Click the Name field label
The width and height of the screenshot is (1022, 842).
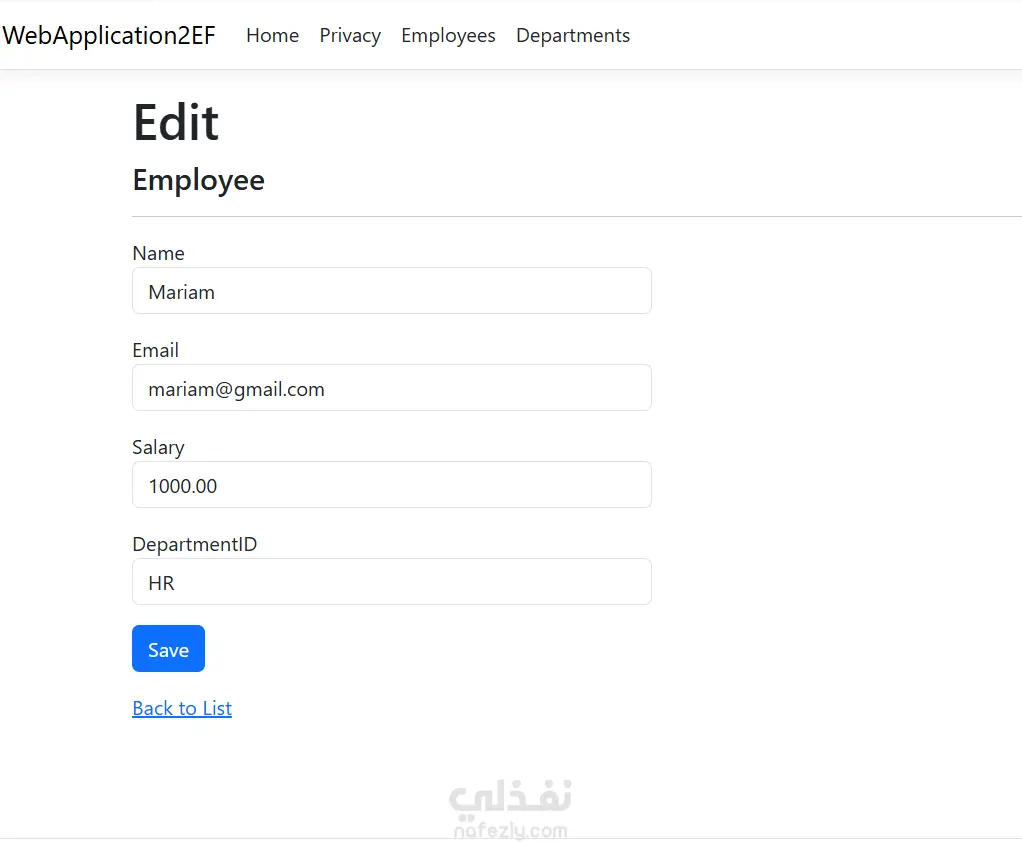pos(158,253)
